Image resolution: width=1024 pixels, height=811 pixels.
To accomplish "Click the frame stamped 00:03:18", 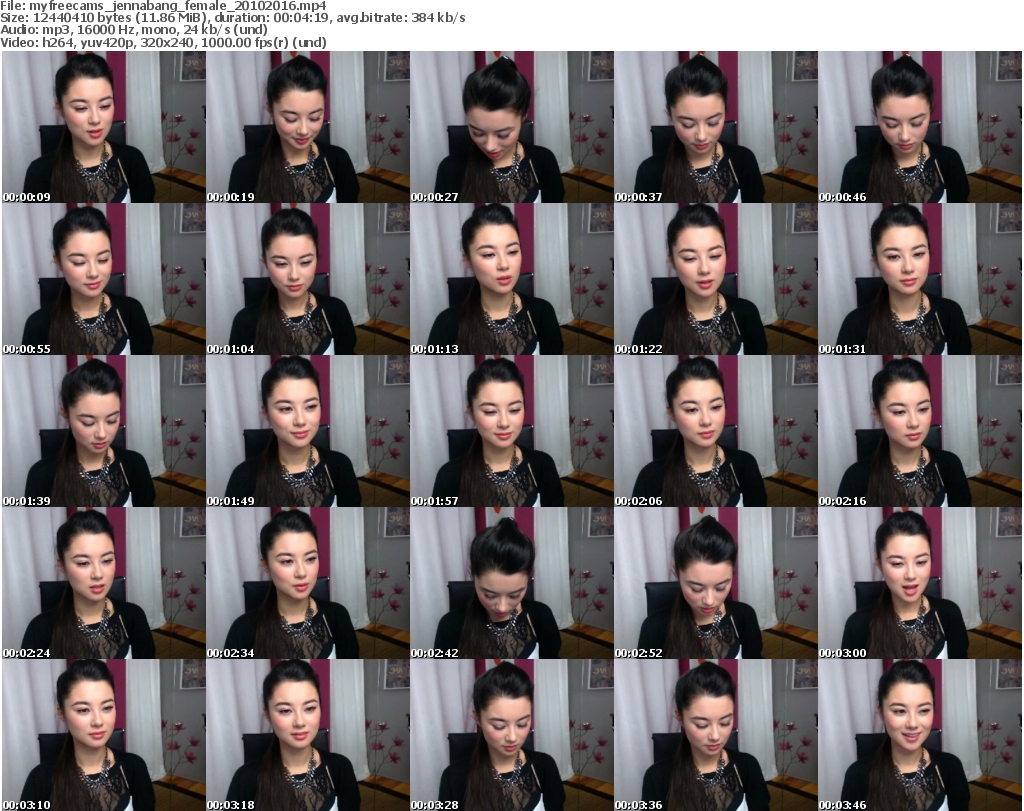I will pyautogui.click(x=308, y=735).
